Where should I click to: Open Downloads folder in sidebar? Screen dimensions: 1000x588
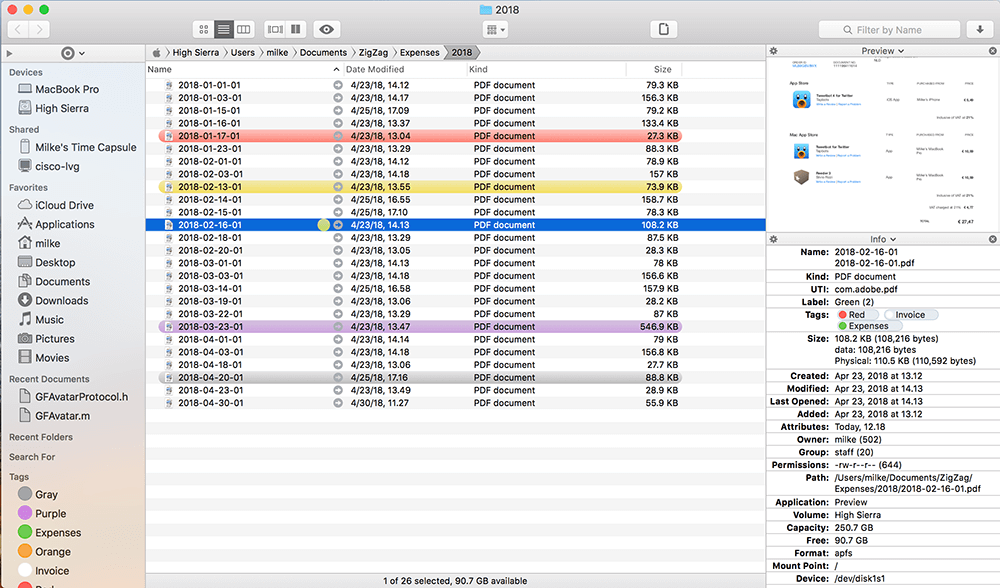[61, 300]
